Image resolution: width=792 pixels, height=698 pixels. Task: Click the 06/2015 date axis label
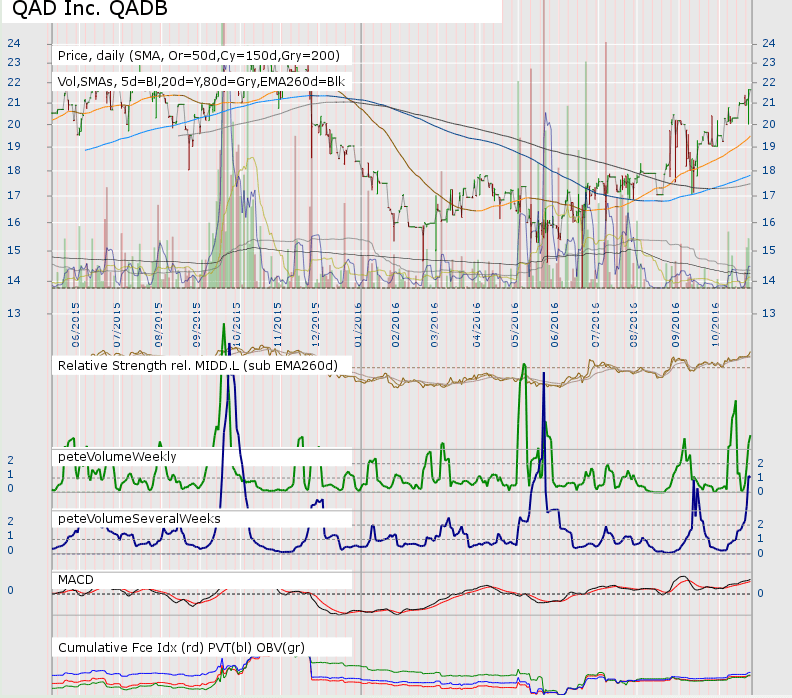pos(76,325)
